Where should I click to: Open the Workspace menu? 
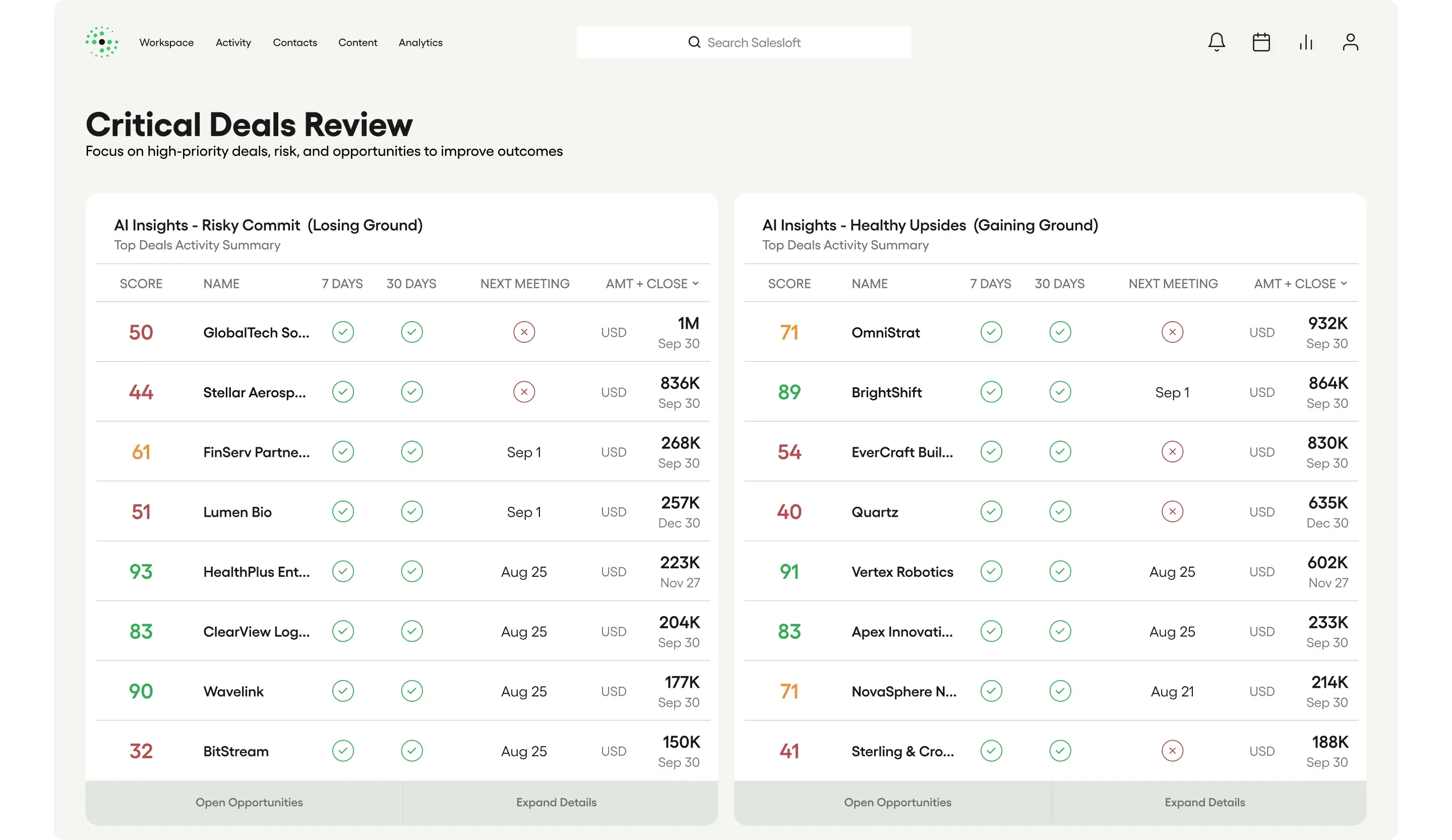(166, 43)
